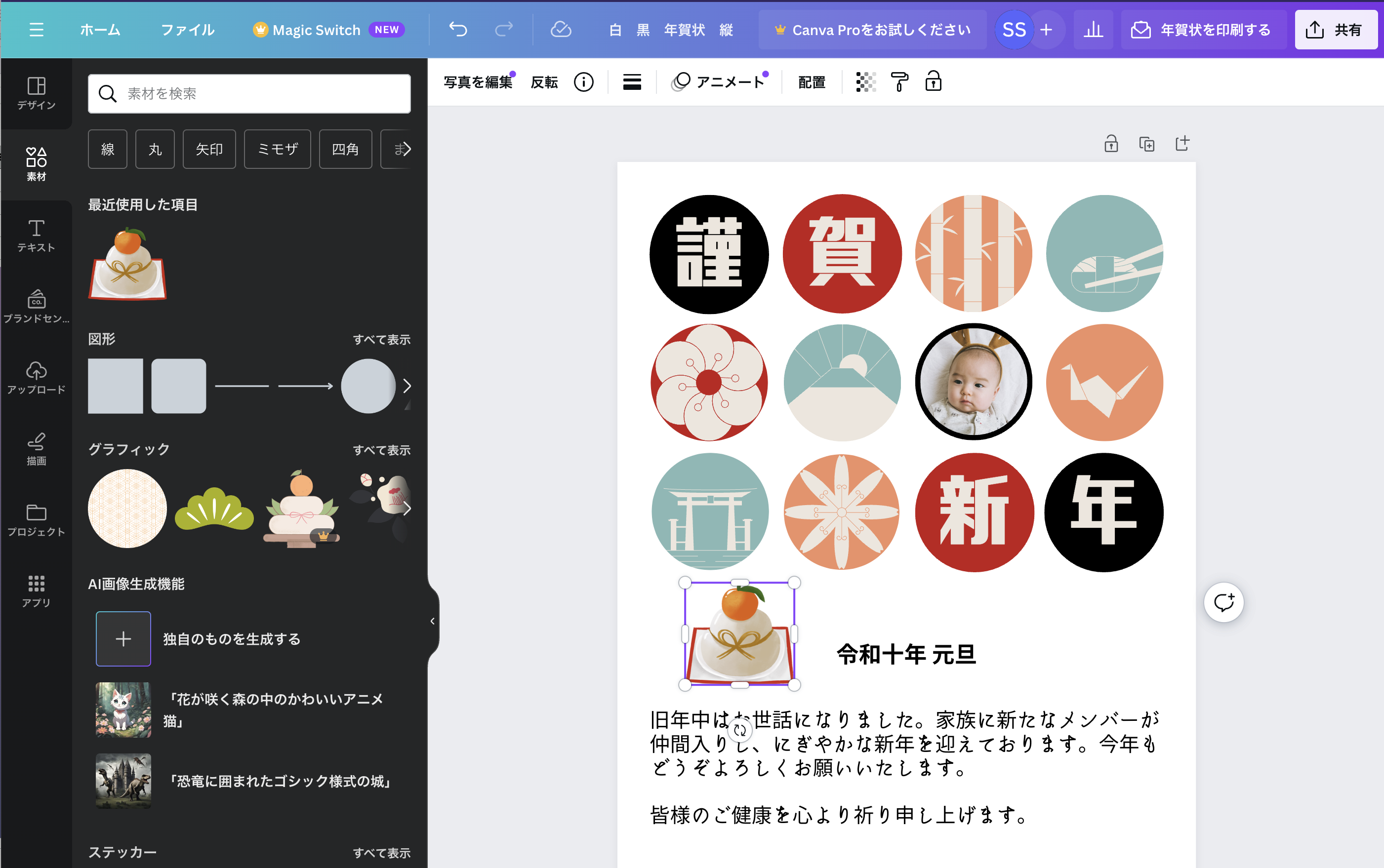The width and height of the screenshot is (1384, 868).
Task: Click the undo arrow icon
Action: [x=458, y=29]
